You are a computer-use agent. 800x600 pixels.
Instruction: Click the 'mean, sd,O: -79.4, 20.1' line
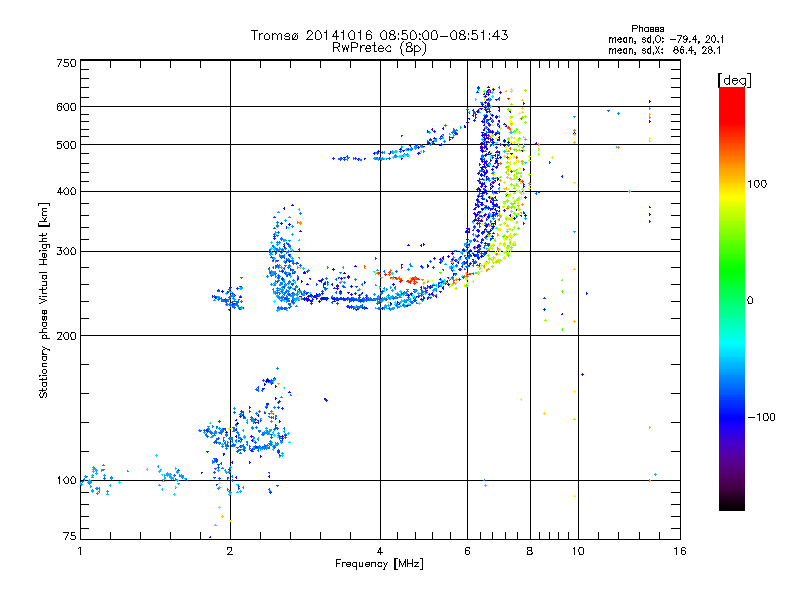[x=666, y=39]
